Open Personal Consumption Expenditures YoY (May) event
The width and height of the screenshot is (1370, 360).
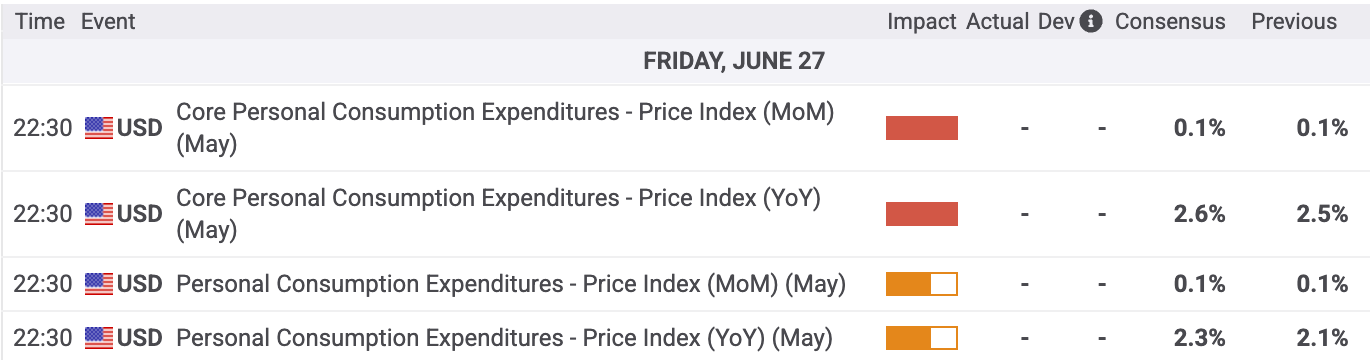[x=504, y=338]
